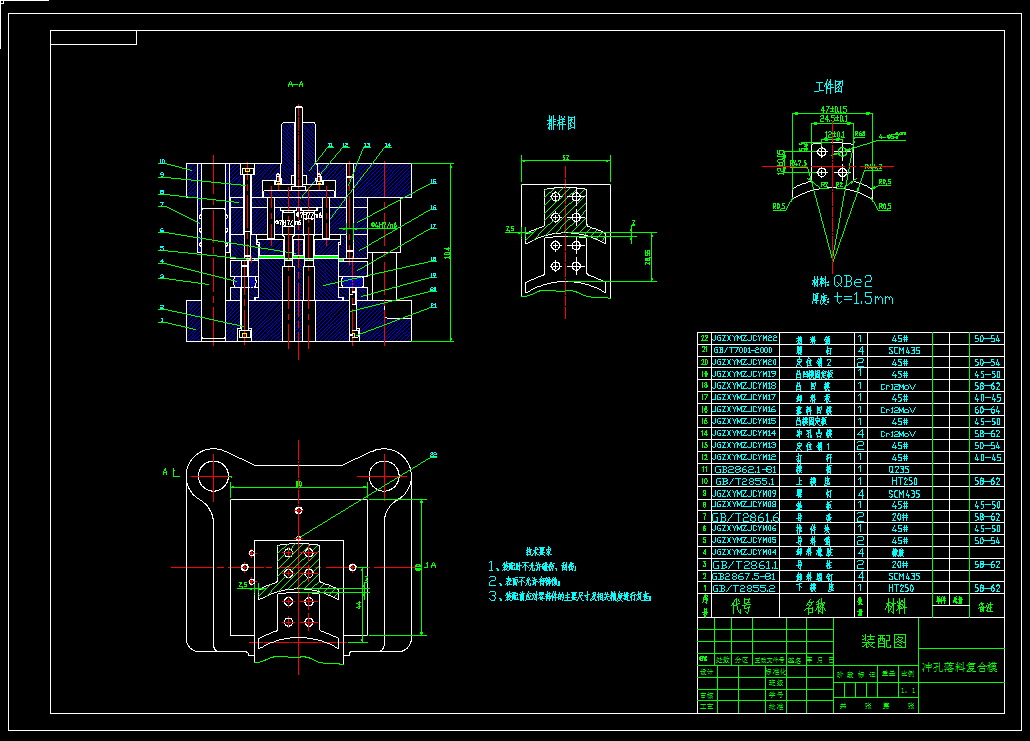Select the 52 width dimension in layout view
The image size is (1030, 741).
click(566, 158)
